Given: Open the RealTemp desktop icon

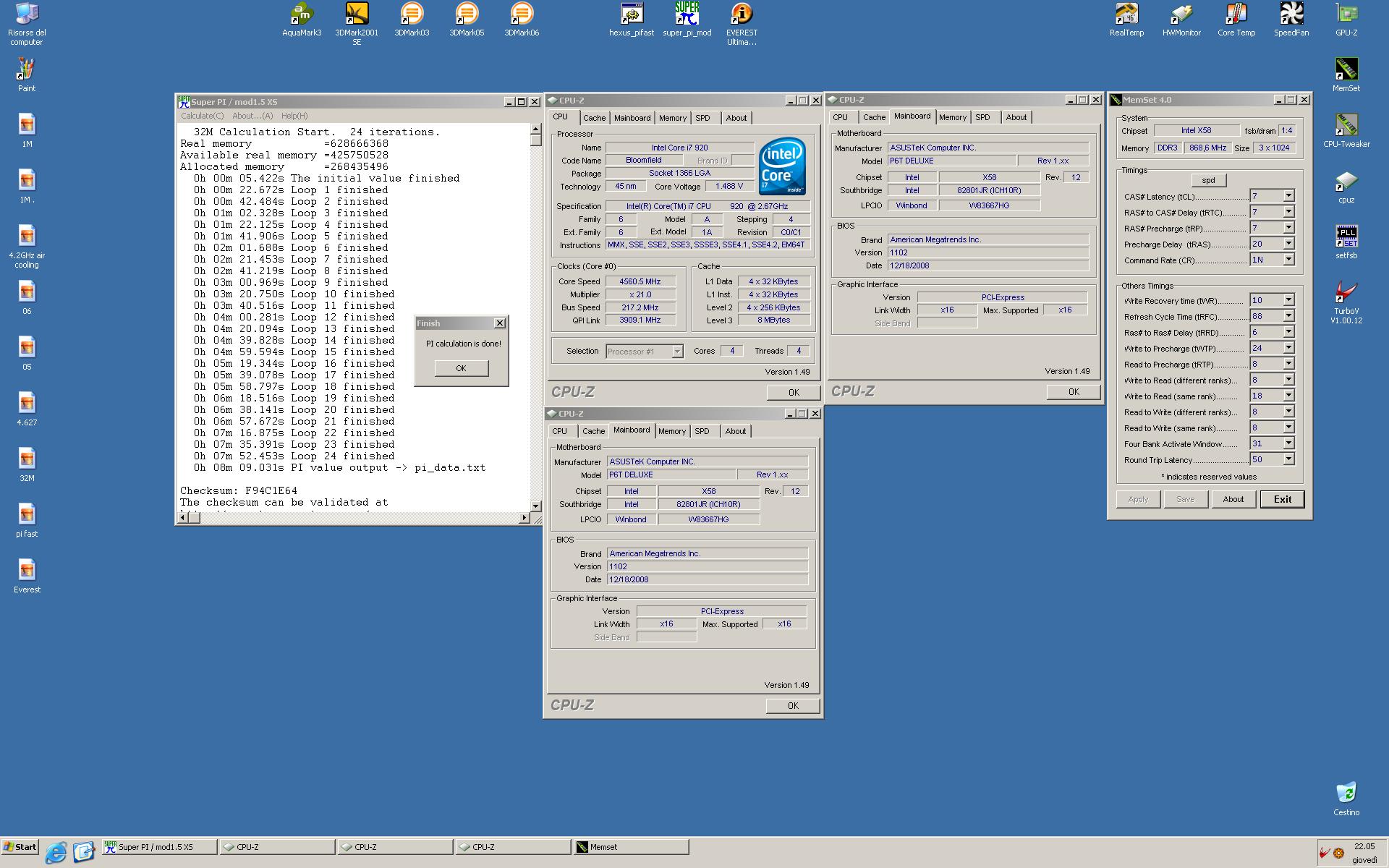Looking at the screenshot, I should click(1126, 20).
